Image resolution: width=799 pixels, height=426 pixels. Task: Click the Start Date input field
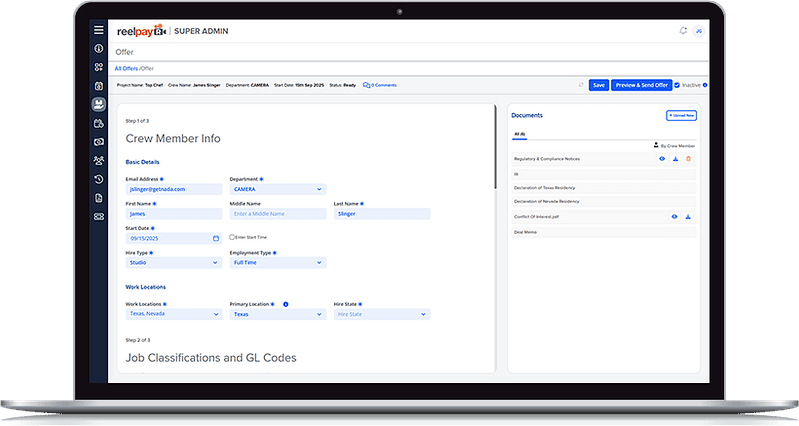pos(174,238)
